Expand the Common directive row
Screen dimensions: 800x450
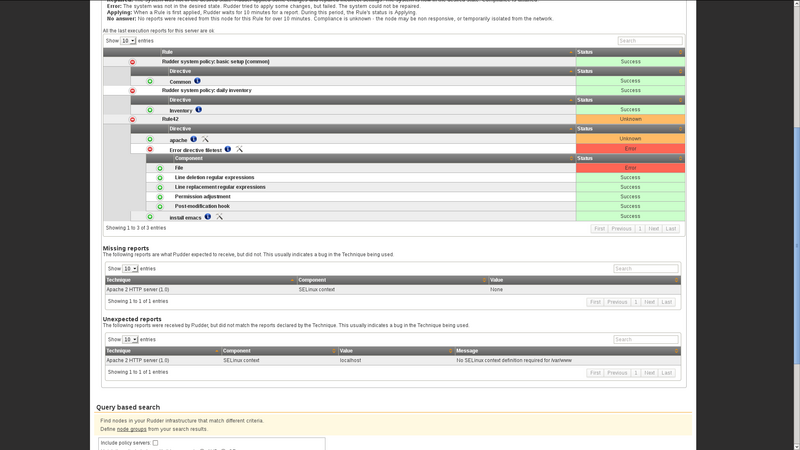point(150,81)
